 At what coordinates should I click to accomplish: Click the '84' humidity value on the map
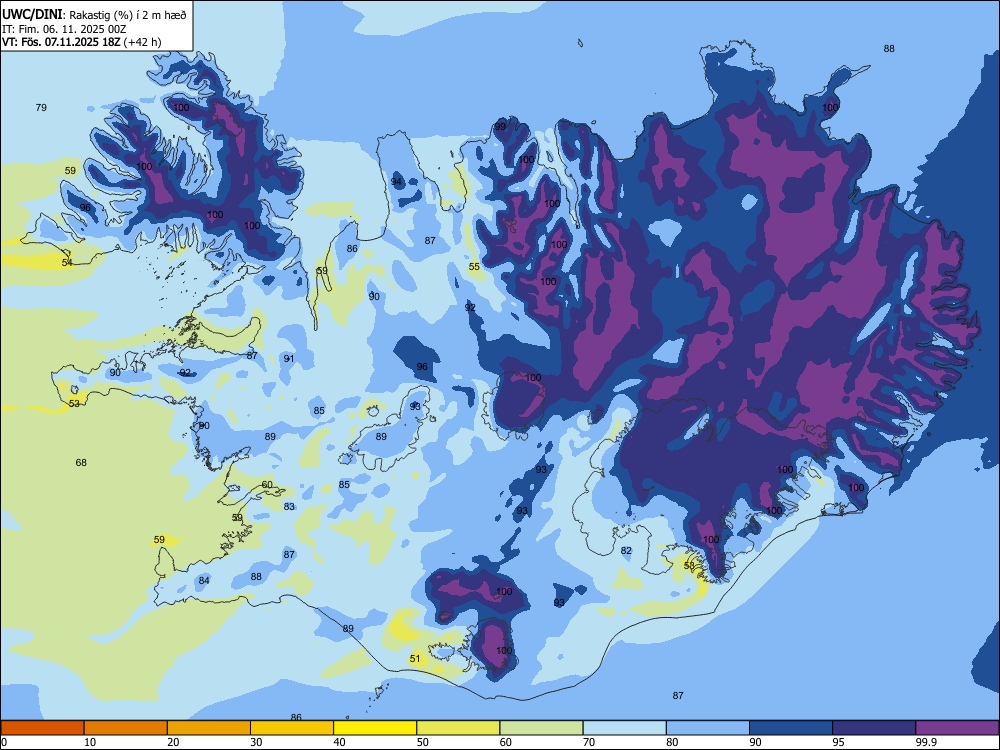(204, 580)
